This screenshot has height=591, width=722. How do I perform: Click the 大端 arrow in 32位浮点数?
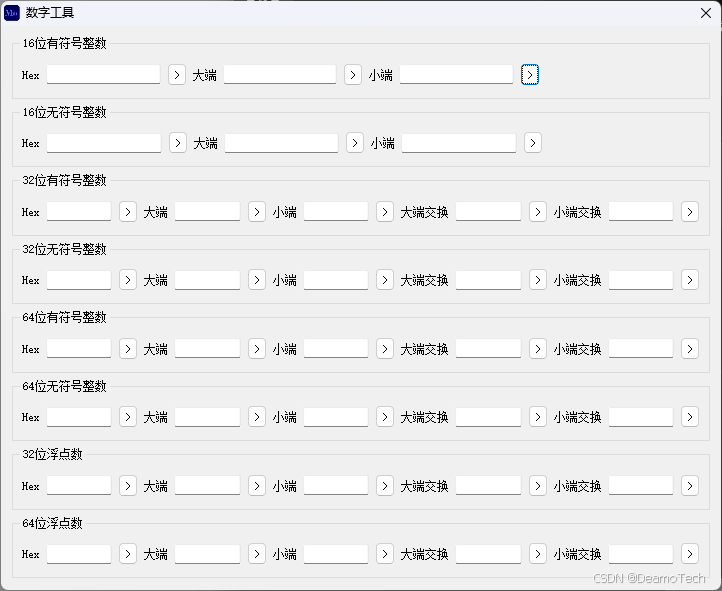click(x=257, y=486)
